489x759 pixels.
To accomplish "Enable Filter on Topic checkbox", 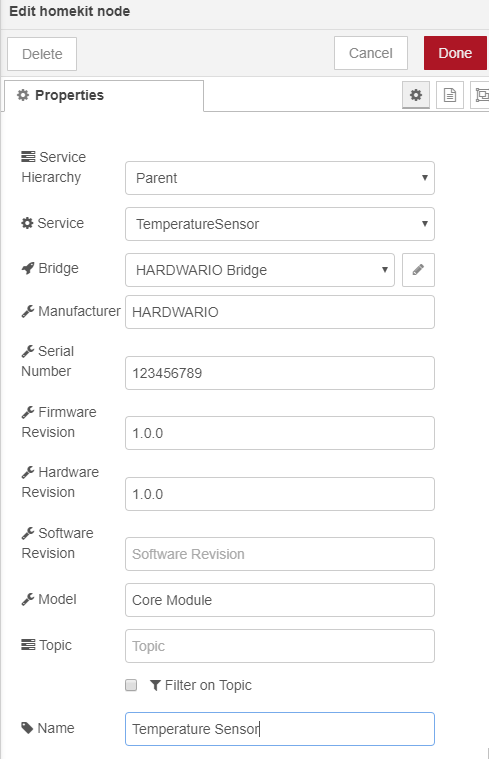I will coord(131,685).
